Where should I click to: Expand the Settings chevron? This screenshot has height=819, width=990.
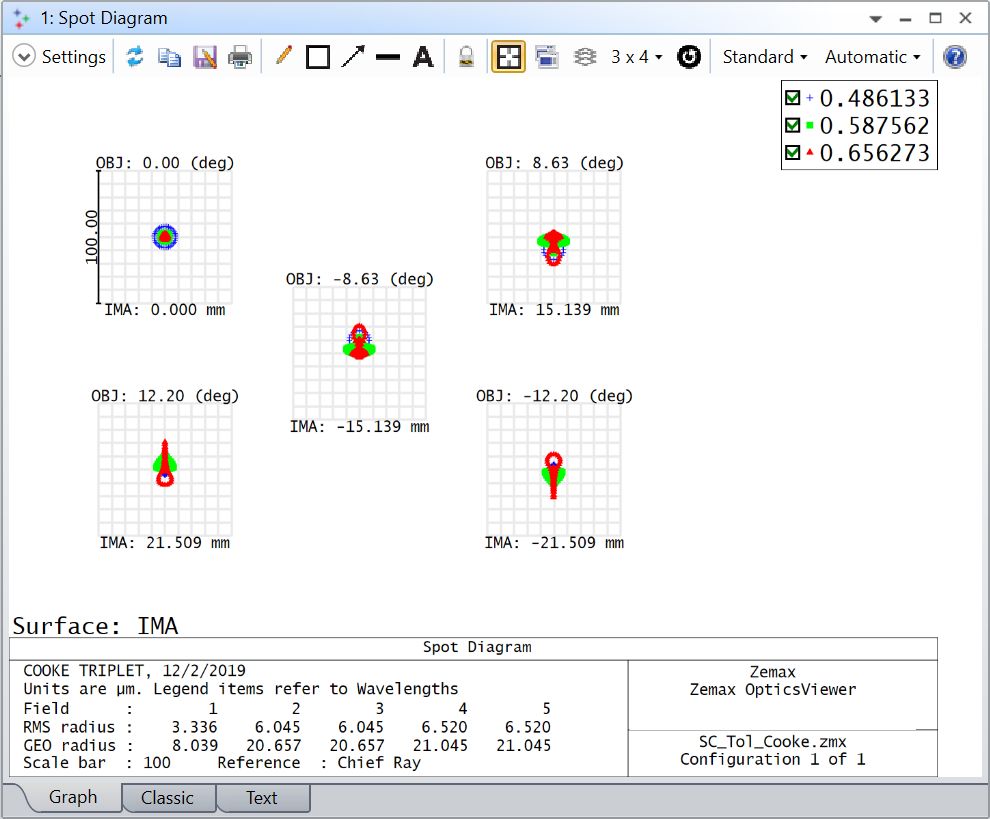[24, 57]
